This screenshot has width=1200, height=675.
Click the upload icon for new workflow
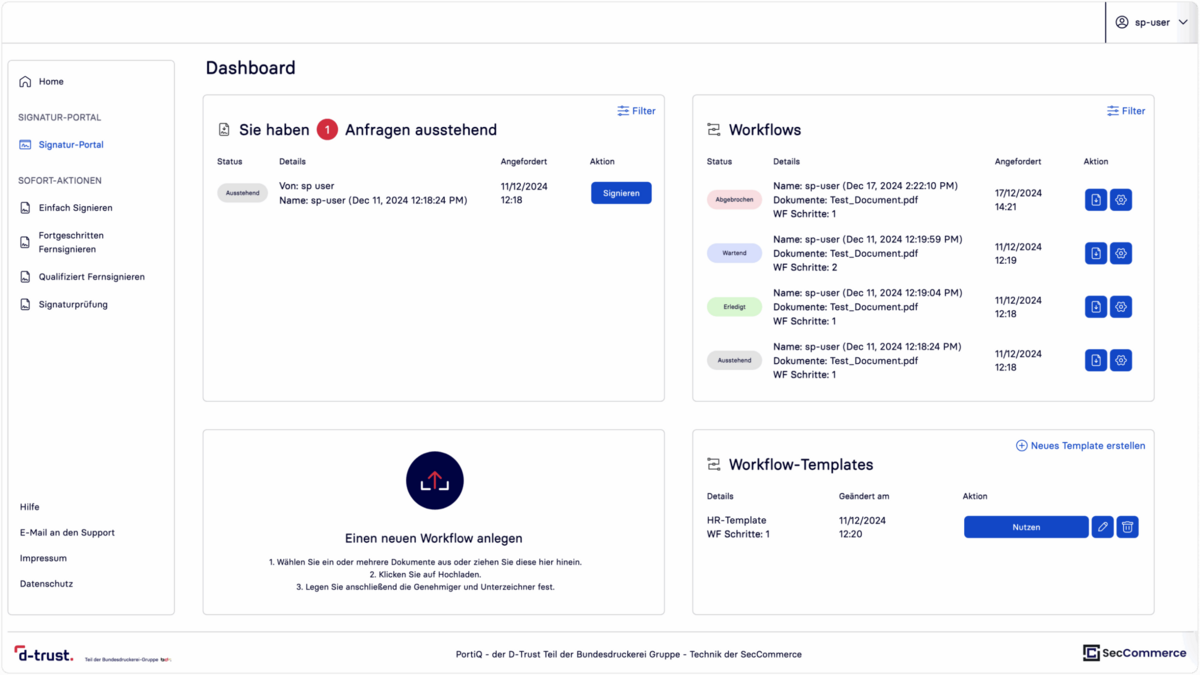pos(434,481)
